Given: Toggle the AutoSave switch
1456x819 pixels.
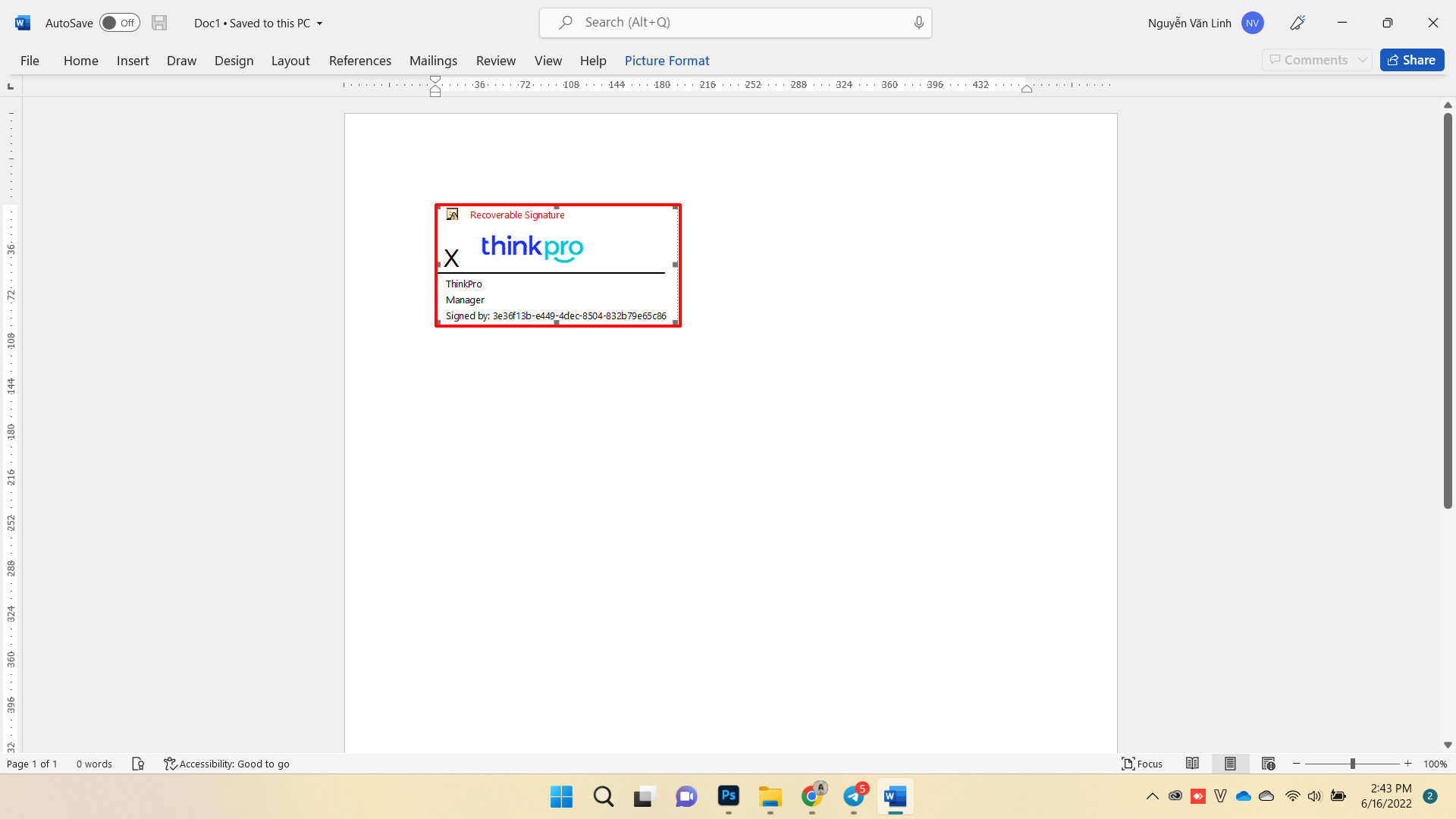Looking at the screenshot, I should (120, 23).
